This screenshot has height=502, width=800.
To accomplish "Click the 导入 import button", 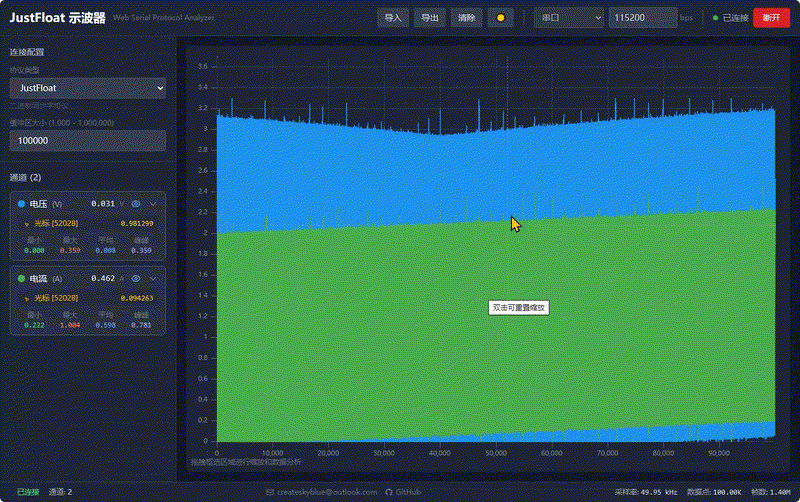I will [x=393, y=18].
